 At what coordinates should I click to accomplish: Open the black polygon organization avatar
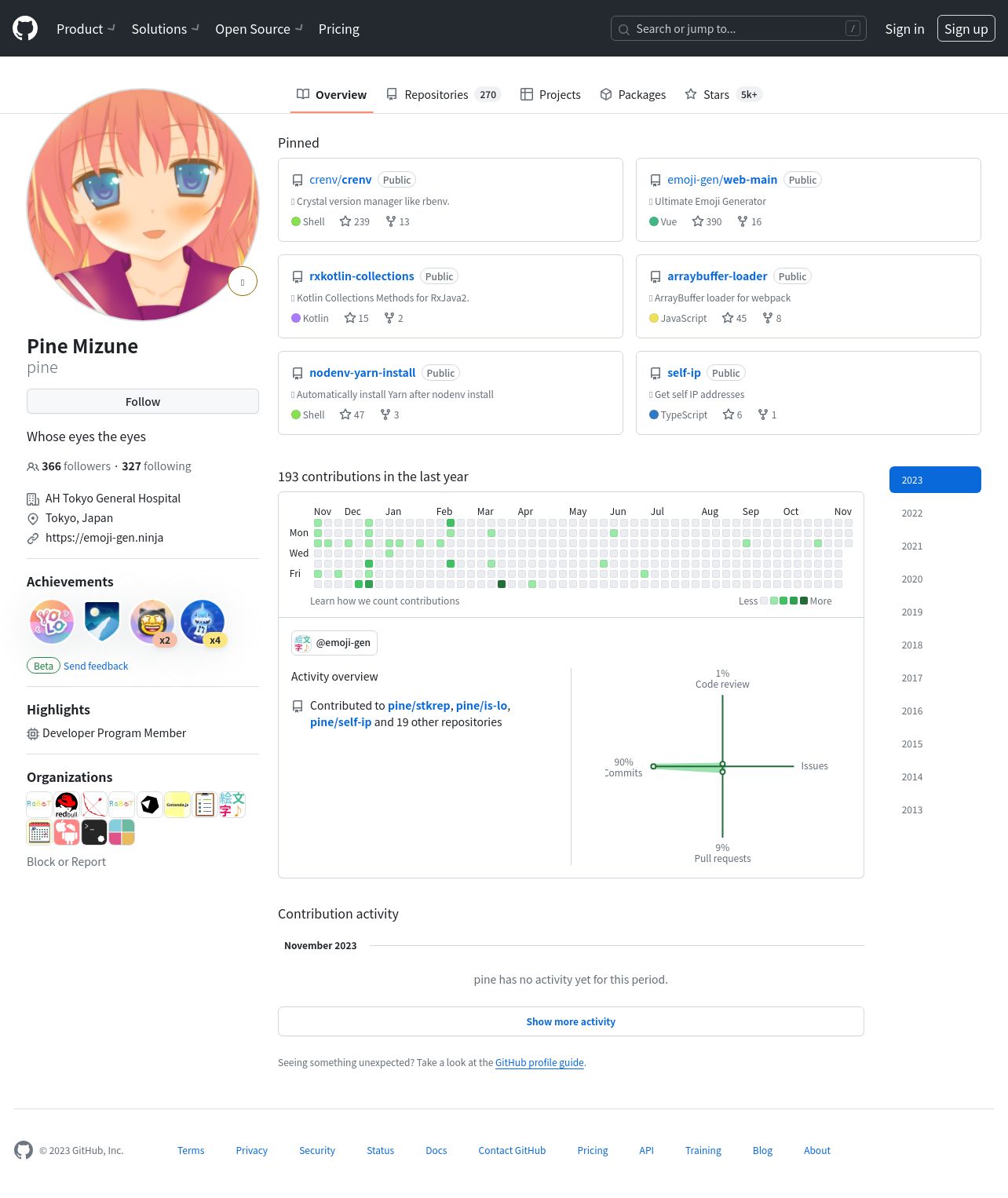coord(150,805)
